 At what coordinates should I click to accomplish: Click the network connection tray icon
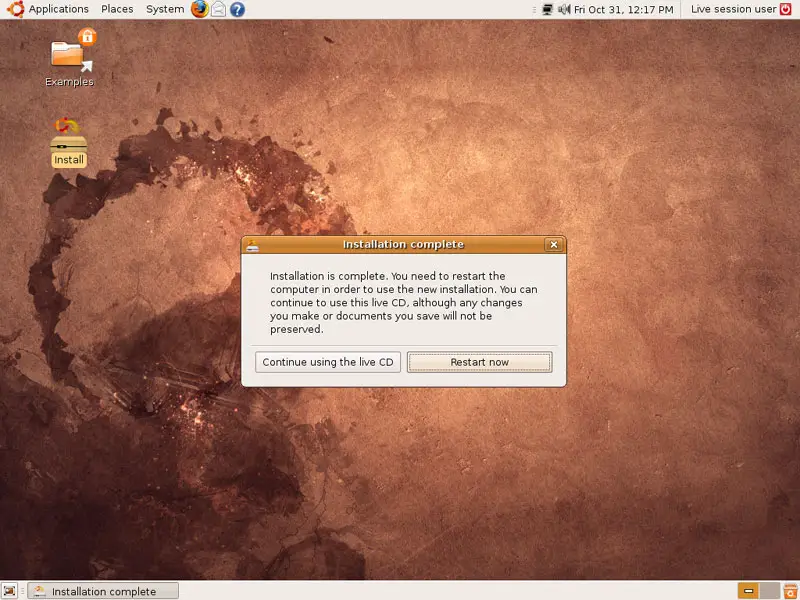pos(547,9)
